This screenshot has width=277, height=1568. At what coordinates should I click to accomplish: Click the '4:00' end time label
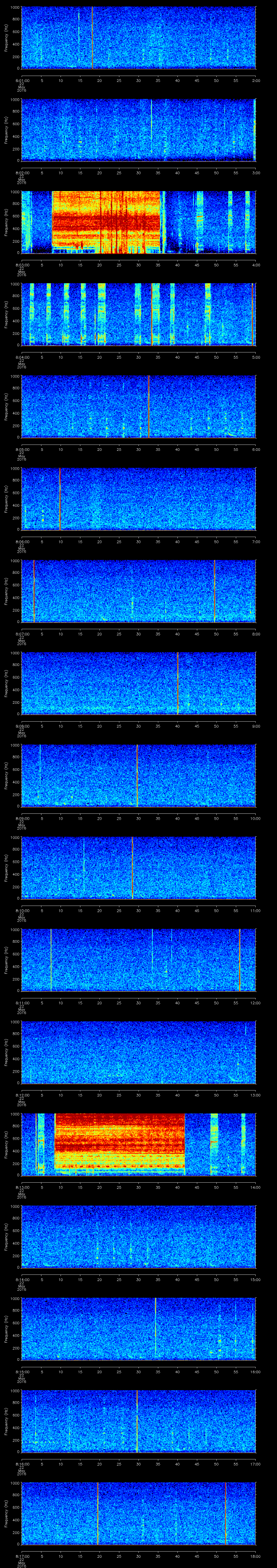tap(256, 265)
